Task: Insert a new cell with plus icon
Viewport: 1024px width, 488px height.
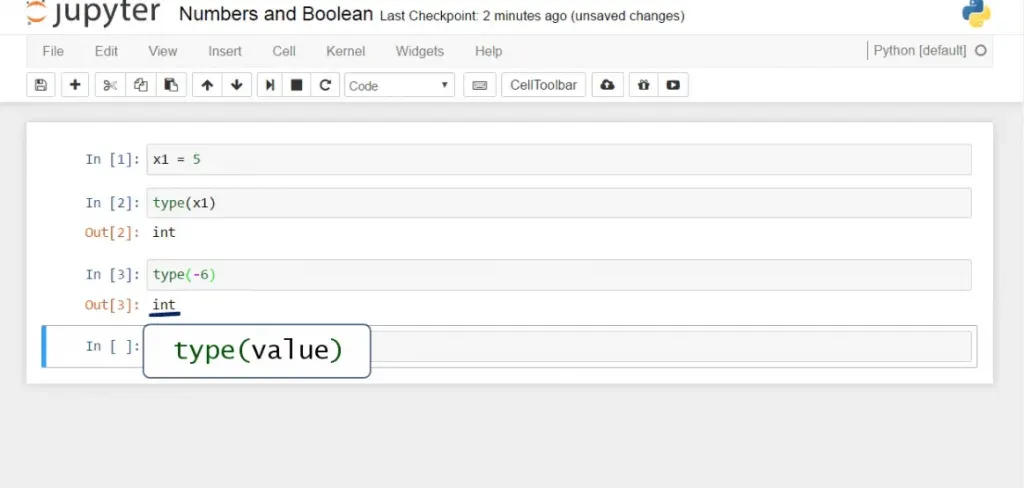Action: pyautogui.click(x=75, y=85)
